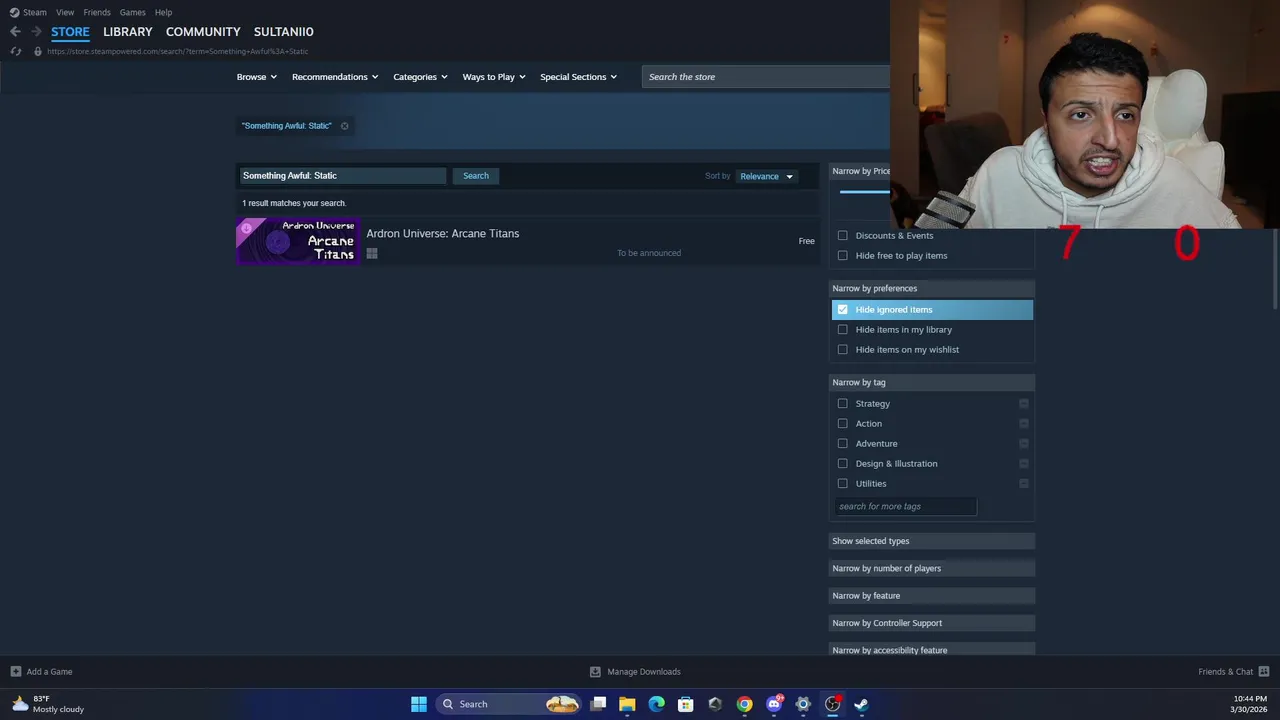
Task: Open the Manage Downloads icon
Action: pyautogui.click(x=595, y=672)
